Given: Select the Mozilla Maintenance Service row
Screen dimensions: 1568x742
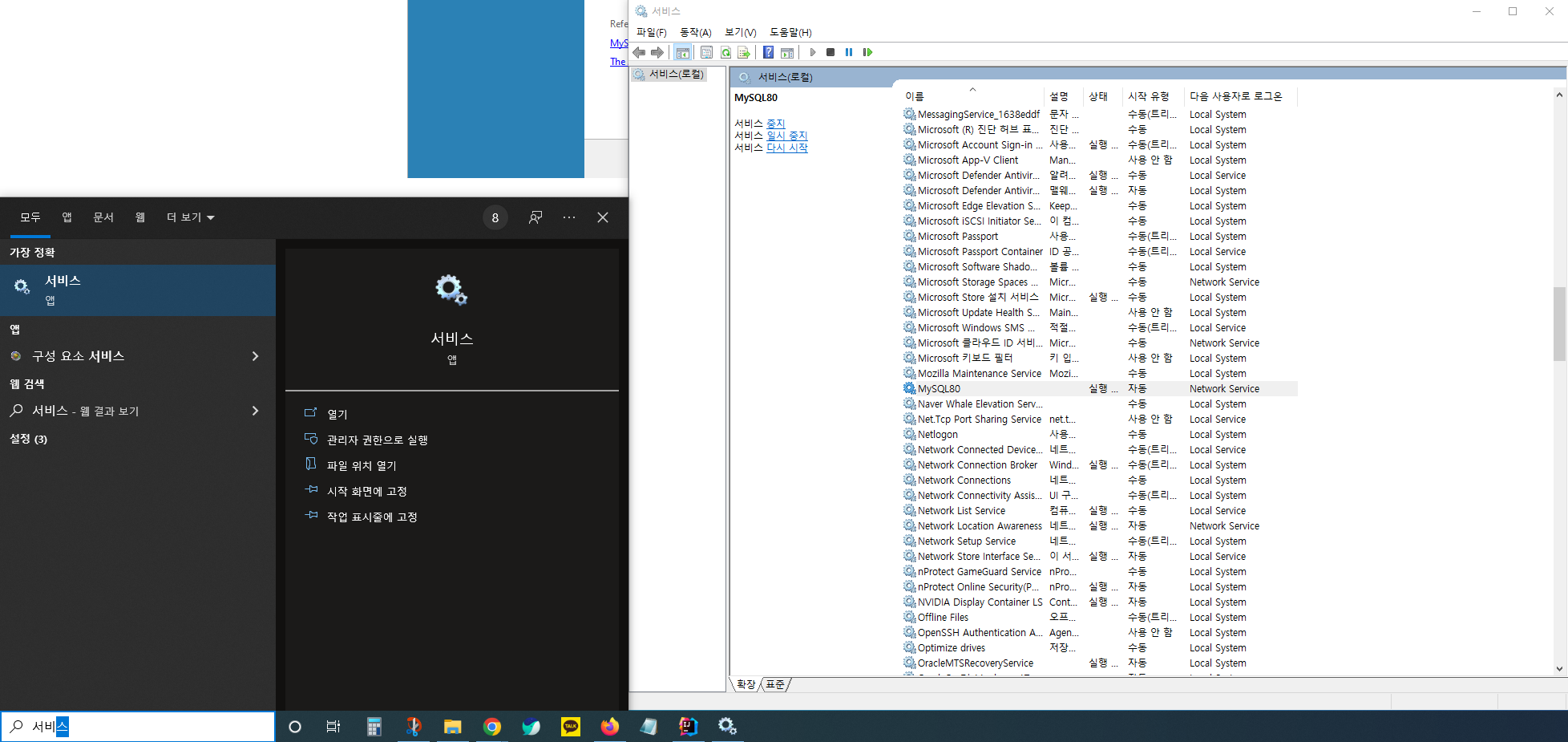Looking at the screenshot, I should click(1099, 374).
